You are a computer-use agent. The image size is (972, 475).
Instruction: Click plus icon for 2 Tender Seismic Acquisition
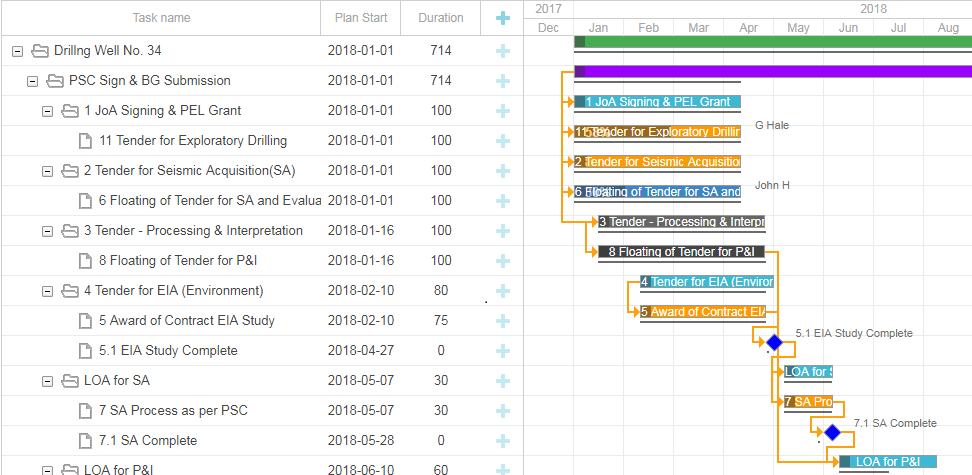[503, 171]
